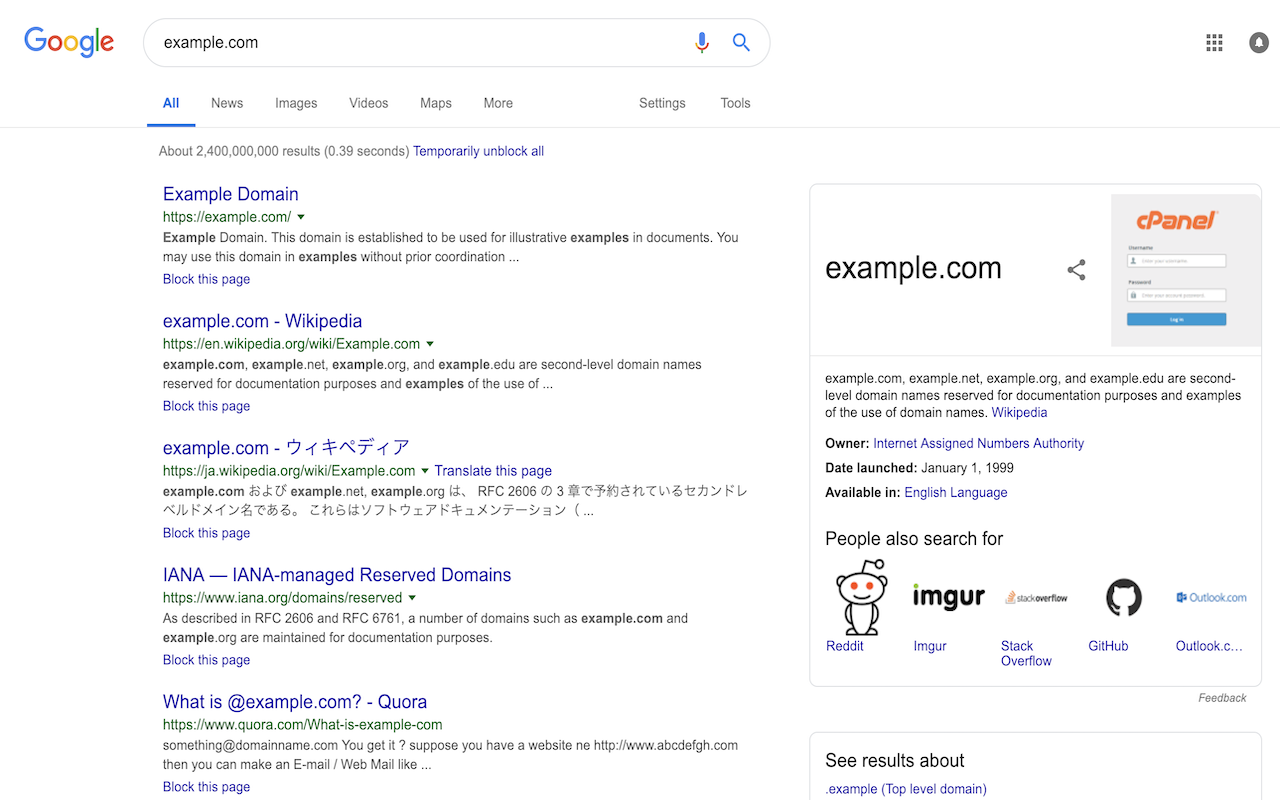Open the example.com - ウィキペディア result
1280x800 pixels.
(287, 448)
